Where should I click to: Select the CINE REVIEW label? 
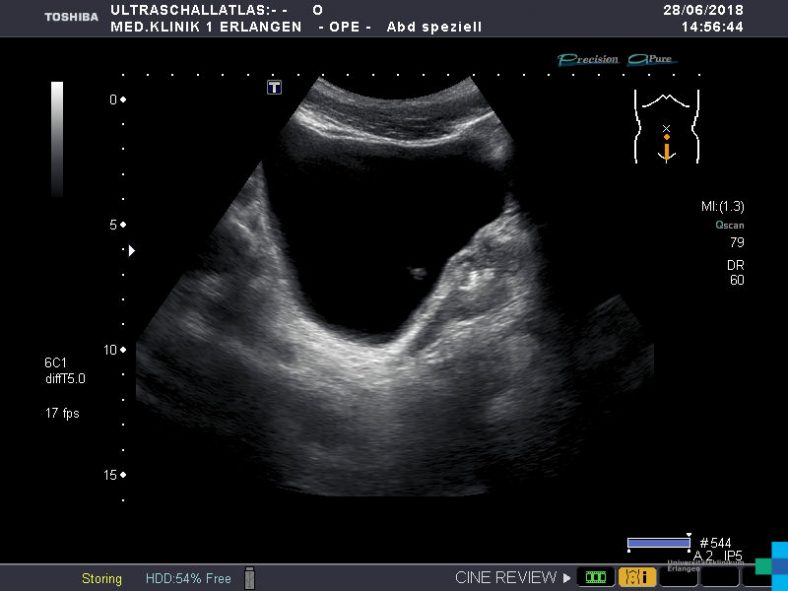click(x=505, y=578)
